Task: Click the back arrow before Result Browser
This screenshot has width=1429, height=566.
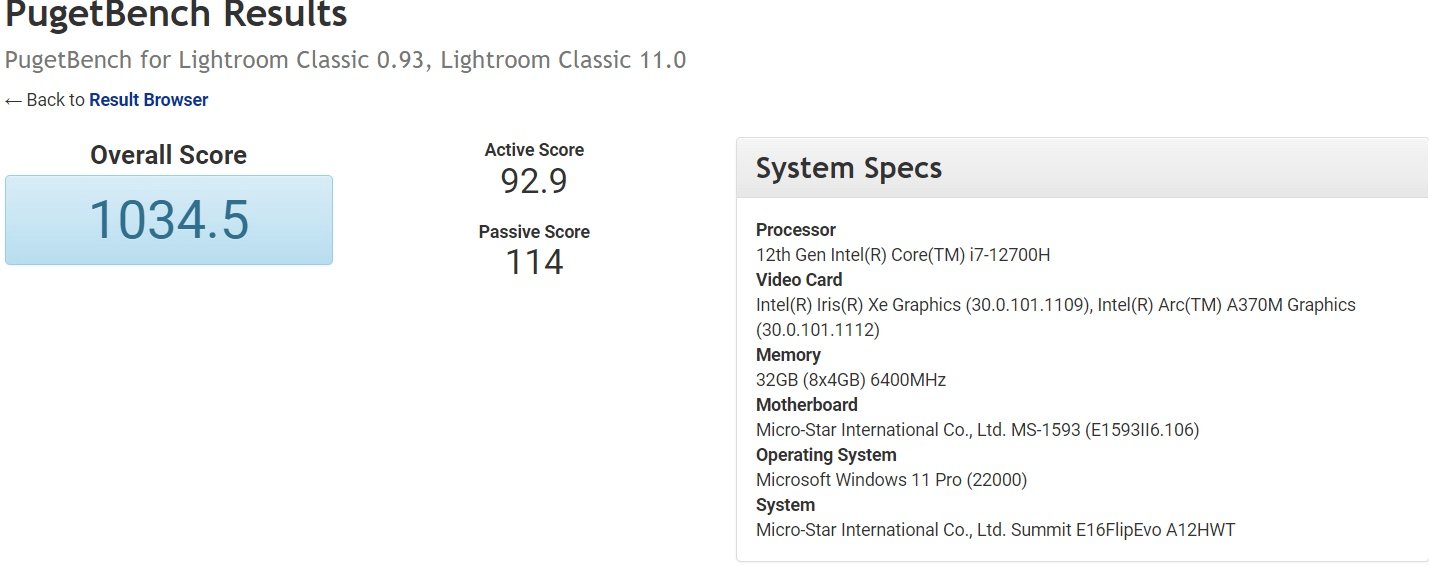Action: (13, 100)
